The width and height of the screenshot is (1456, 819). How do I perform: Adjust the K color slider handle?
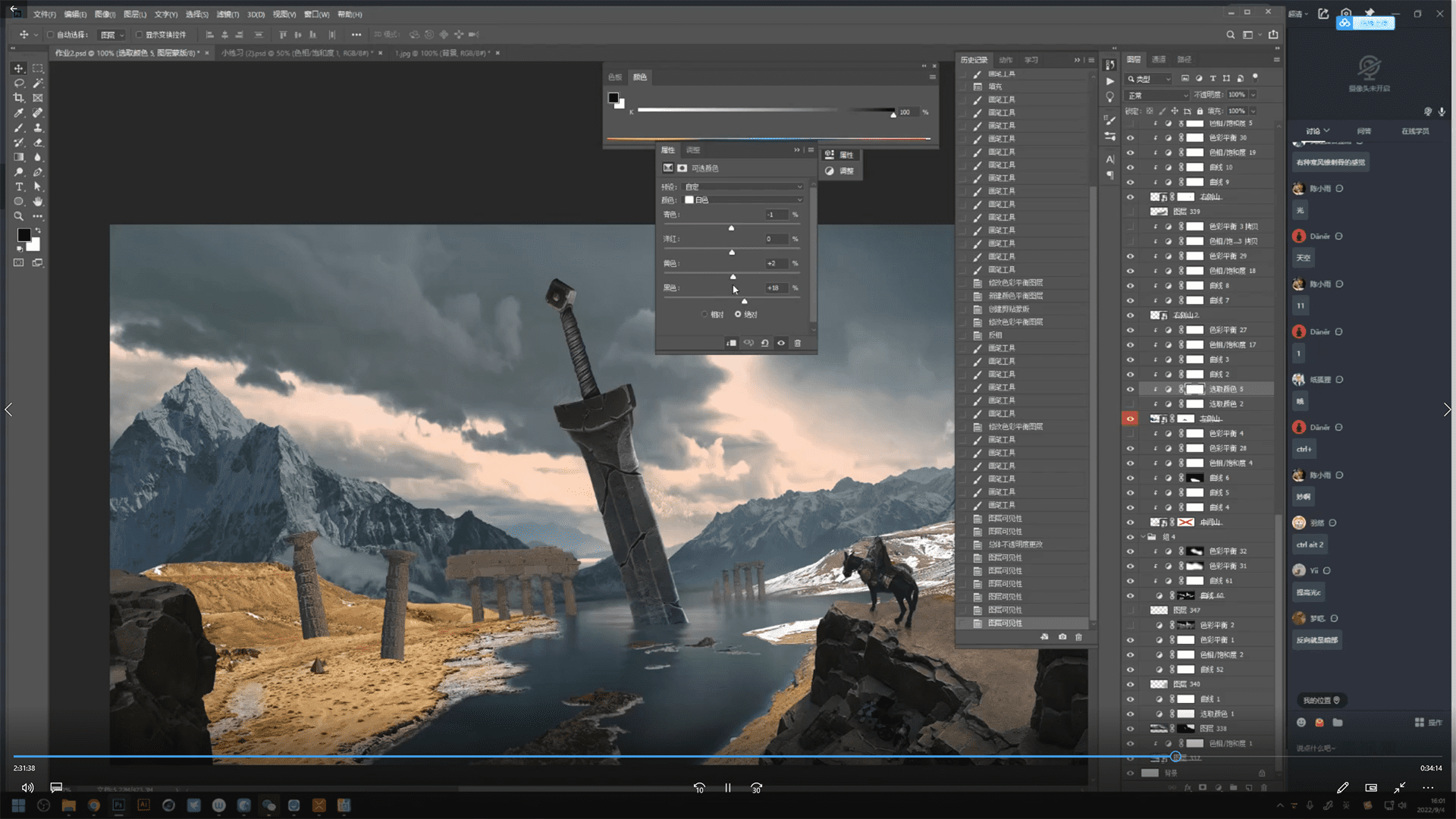coord(893,114)
